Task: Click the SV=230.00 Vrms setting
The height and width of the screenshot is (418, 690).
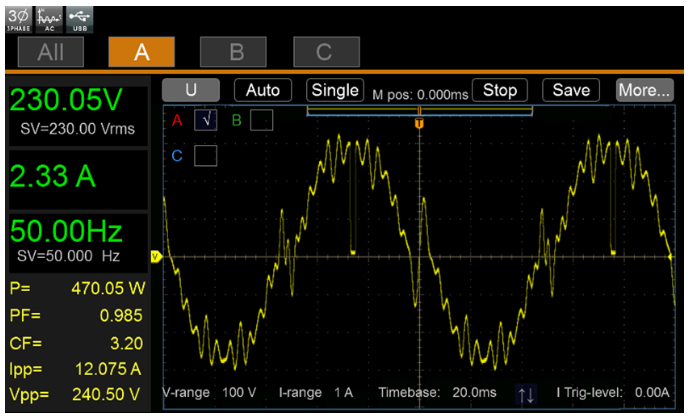Action: pos(77,129)
